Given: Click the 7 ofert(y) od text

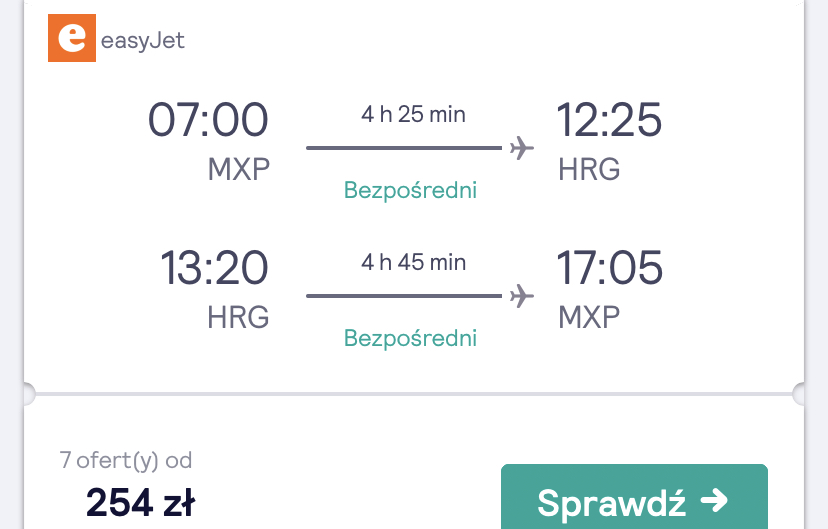Looking at the screenshot, I should click(x=126, y=460).
